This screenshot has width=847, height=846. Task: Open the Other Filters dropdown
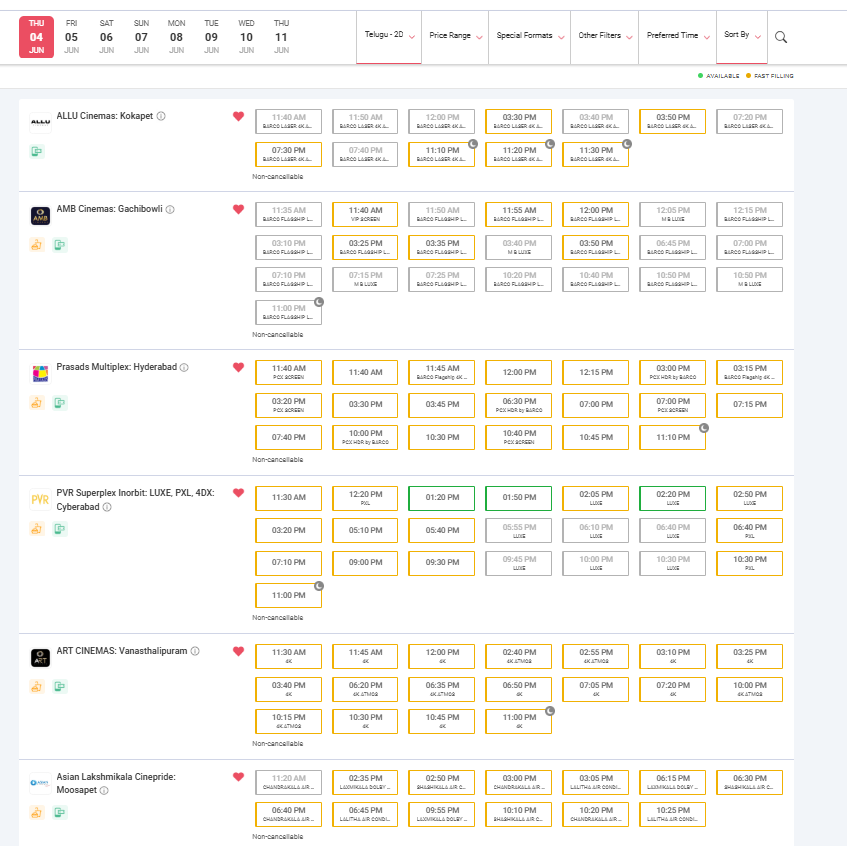coord(604,36)
